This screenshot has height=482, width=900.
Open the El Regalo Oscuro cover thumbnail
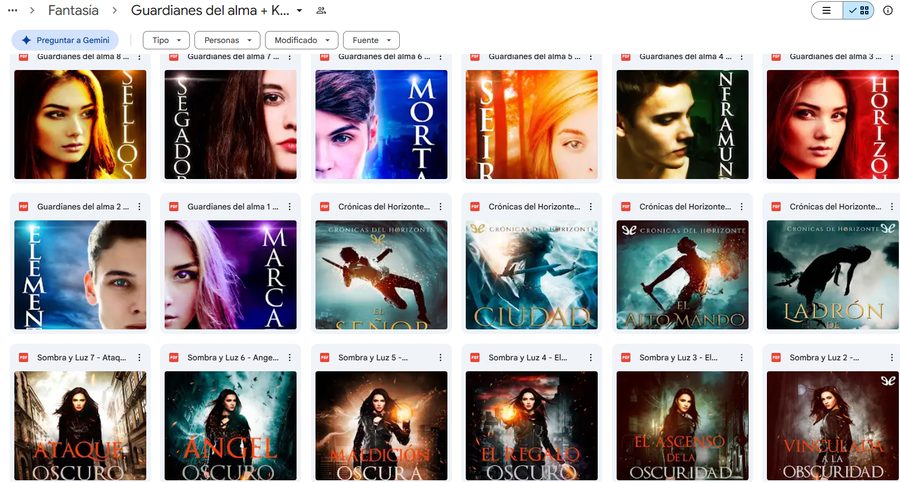click(532, 426)
